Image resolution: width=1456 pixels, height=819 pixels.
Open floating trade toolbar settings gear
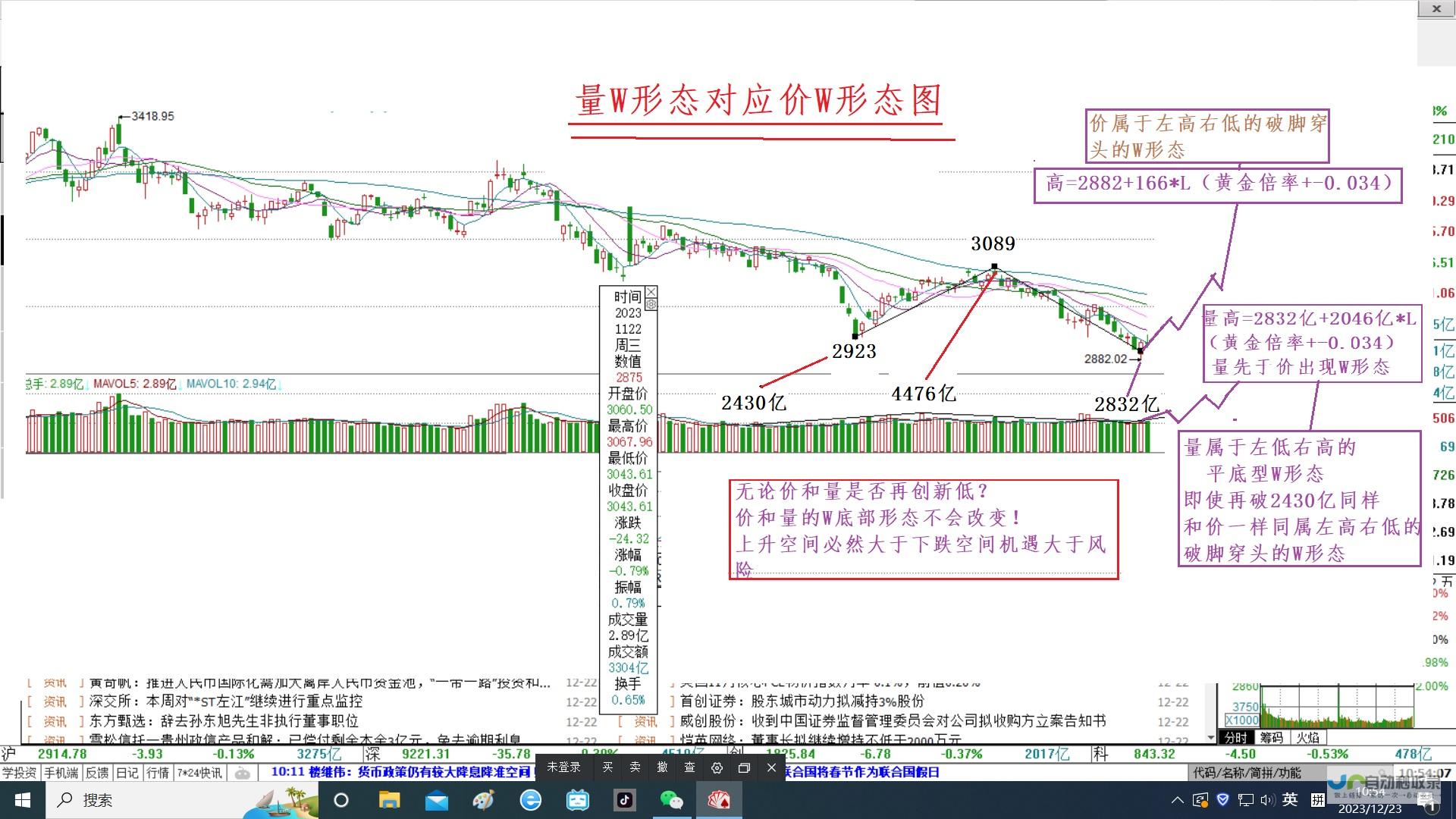tap(717, 768)
